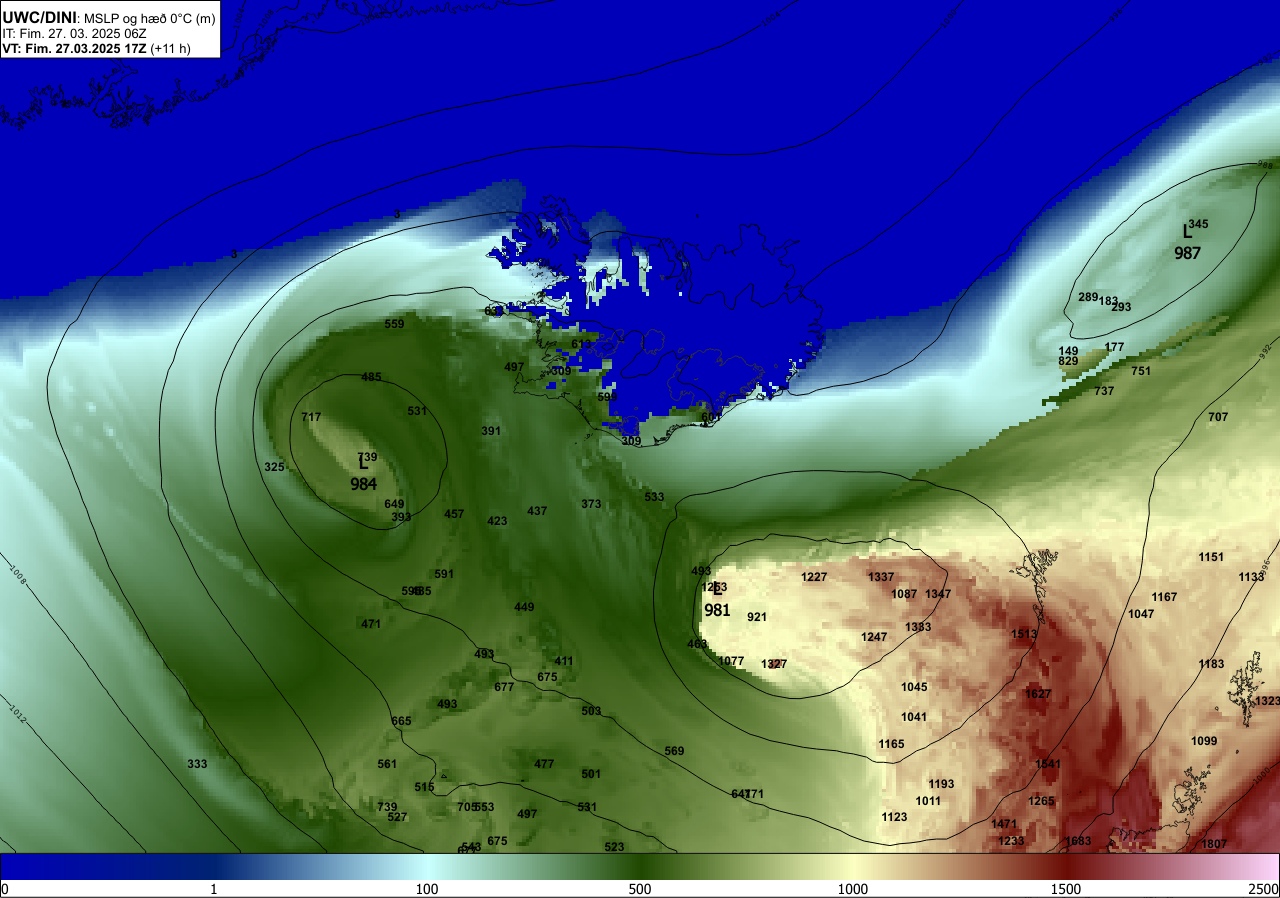Screen dimensions: 1280x898
Task: Click the 1123 height value
Action: coord(894,817)
